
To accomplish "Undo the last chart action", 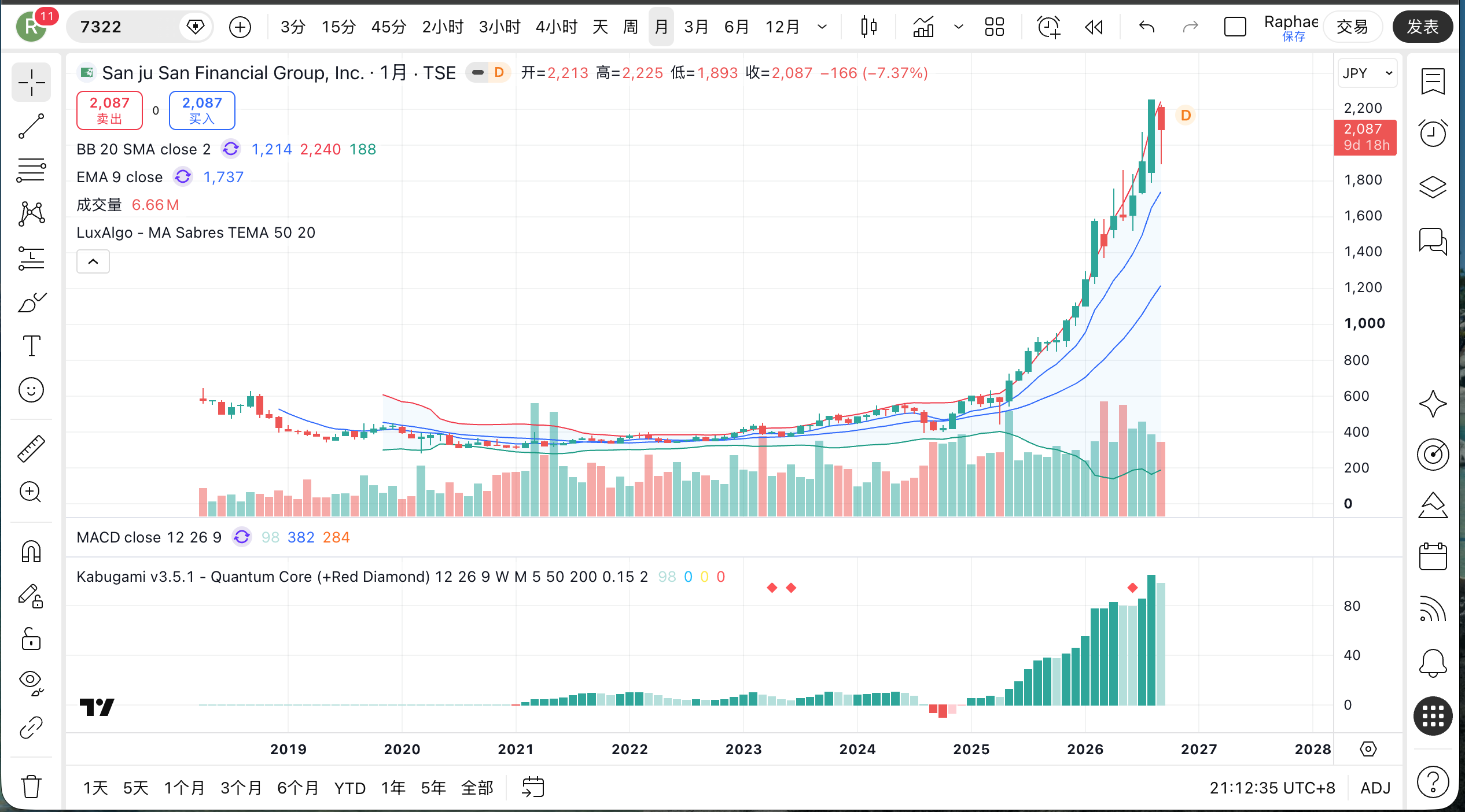I will pyautogui.click(x=1146, y=27).
